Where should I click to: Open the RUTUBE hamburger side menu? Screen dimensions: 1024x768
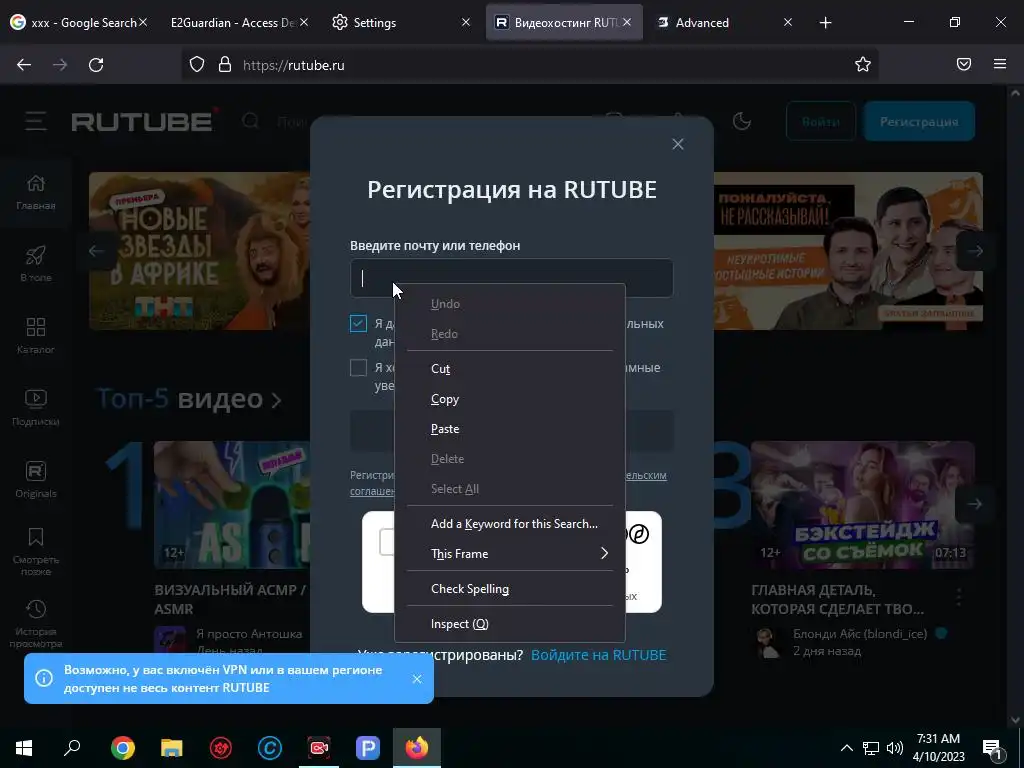[36, 121]
